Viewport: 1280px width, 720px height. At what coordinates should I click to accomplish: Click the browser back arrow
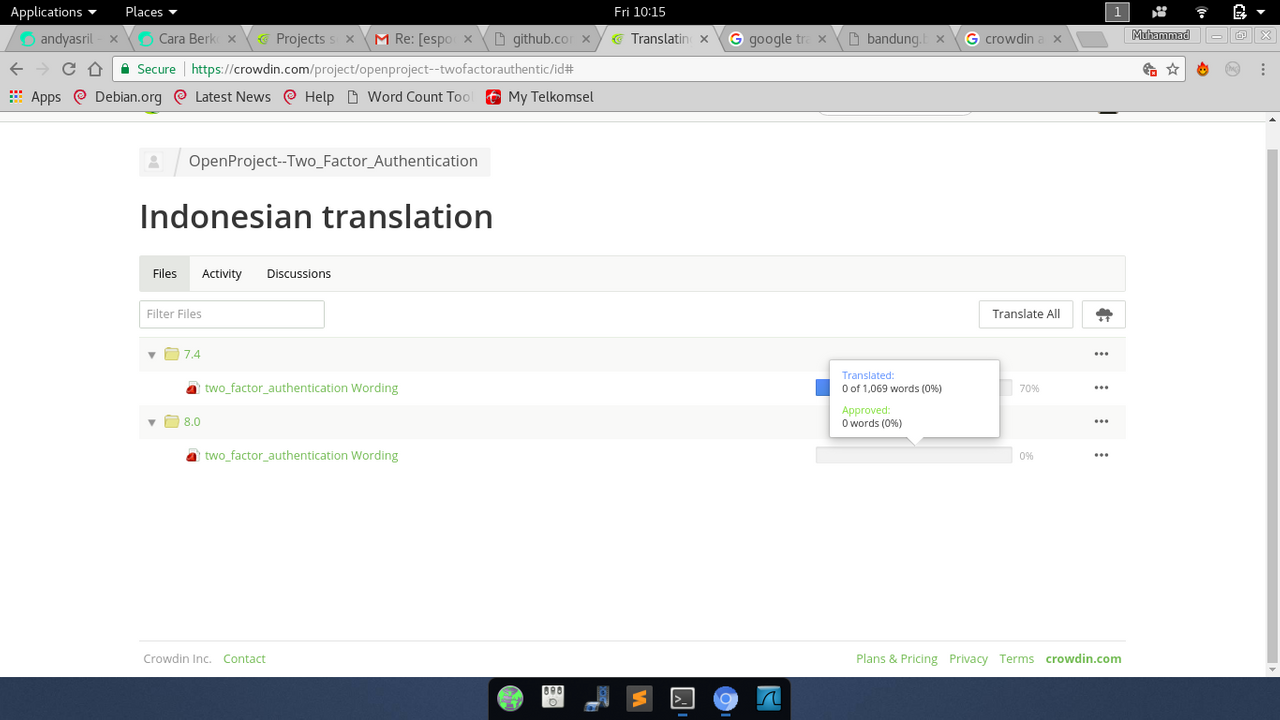click(16, 69)
